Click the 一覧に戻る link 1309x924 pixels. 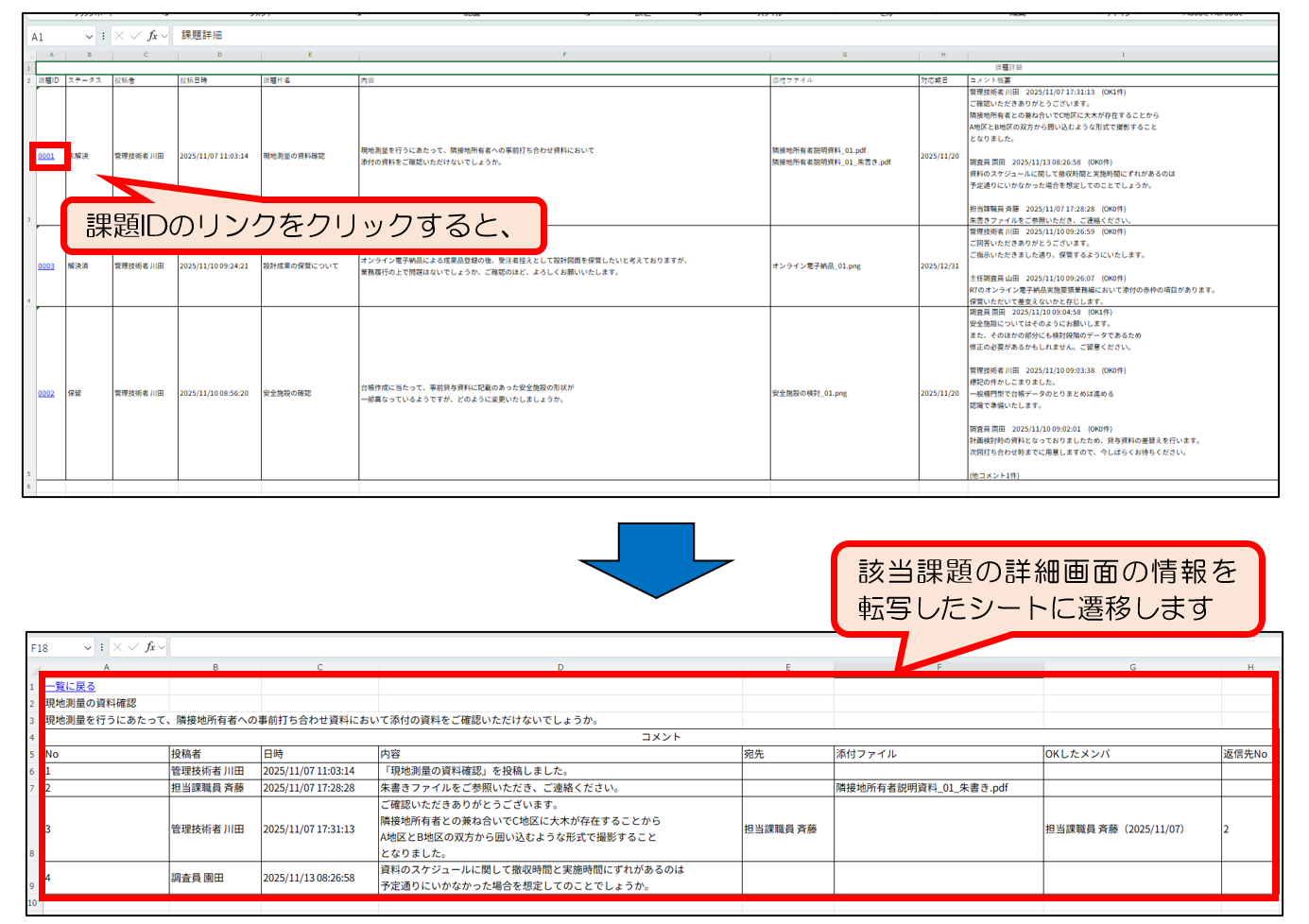point(71,687)
